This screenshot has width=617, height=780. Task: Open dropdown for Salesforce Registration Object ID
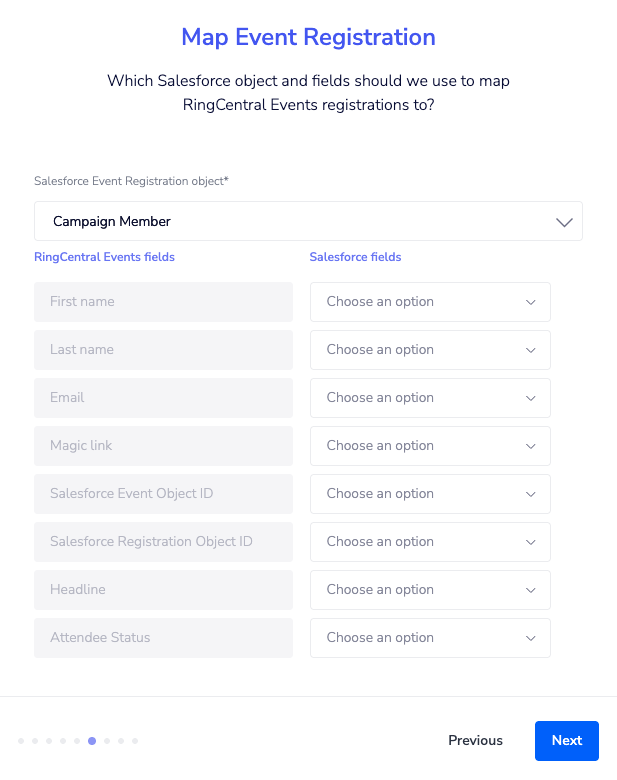430,542
